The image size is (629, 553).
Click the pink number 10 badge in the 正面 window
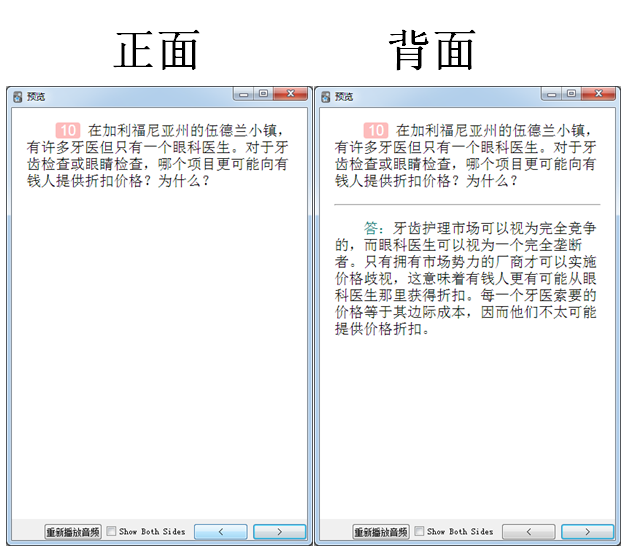pyautogui.click(x=68, y=130)
